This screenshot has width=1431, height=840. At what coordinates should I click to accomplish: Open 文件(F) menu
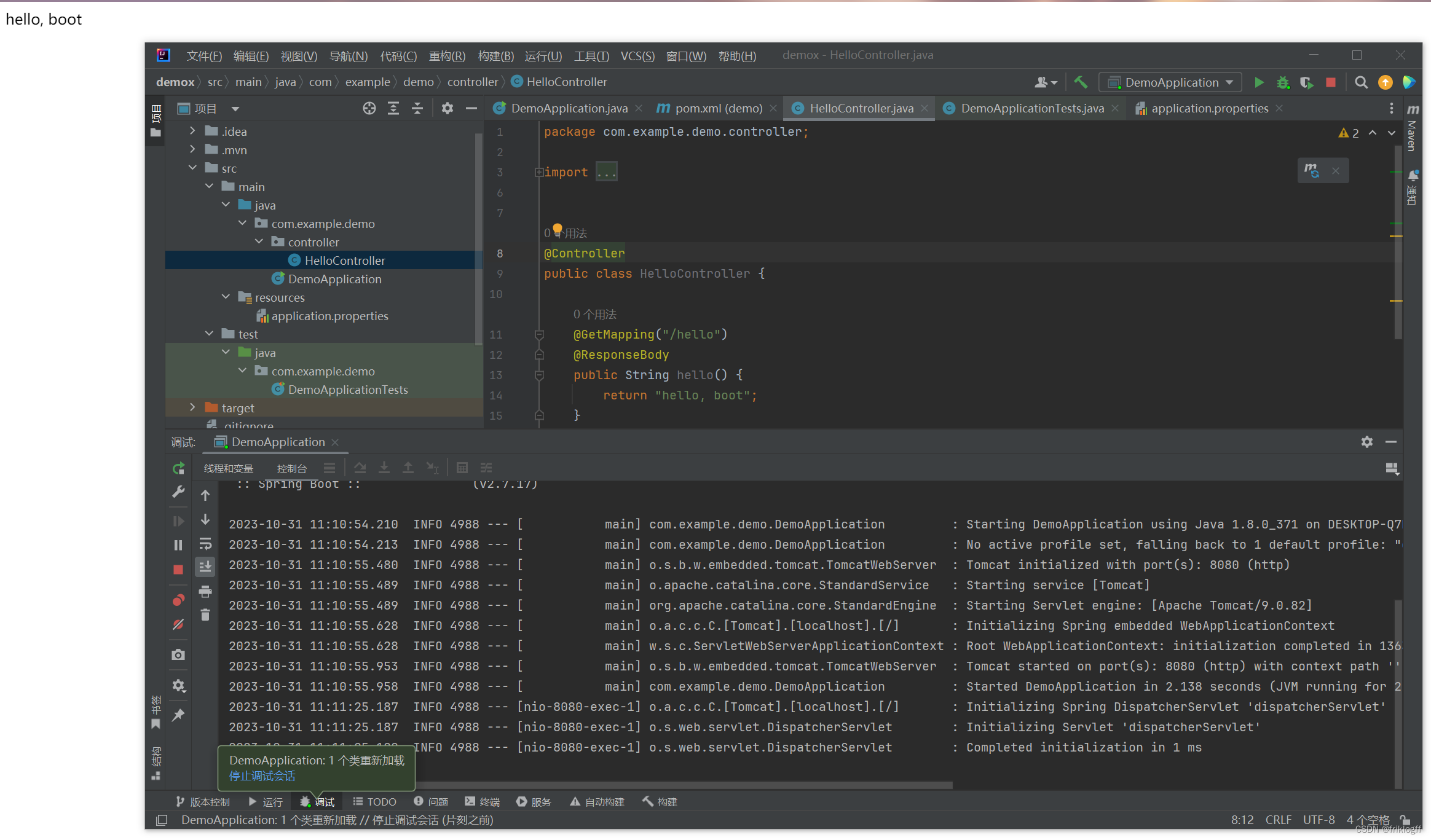pos(204,56)
